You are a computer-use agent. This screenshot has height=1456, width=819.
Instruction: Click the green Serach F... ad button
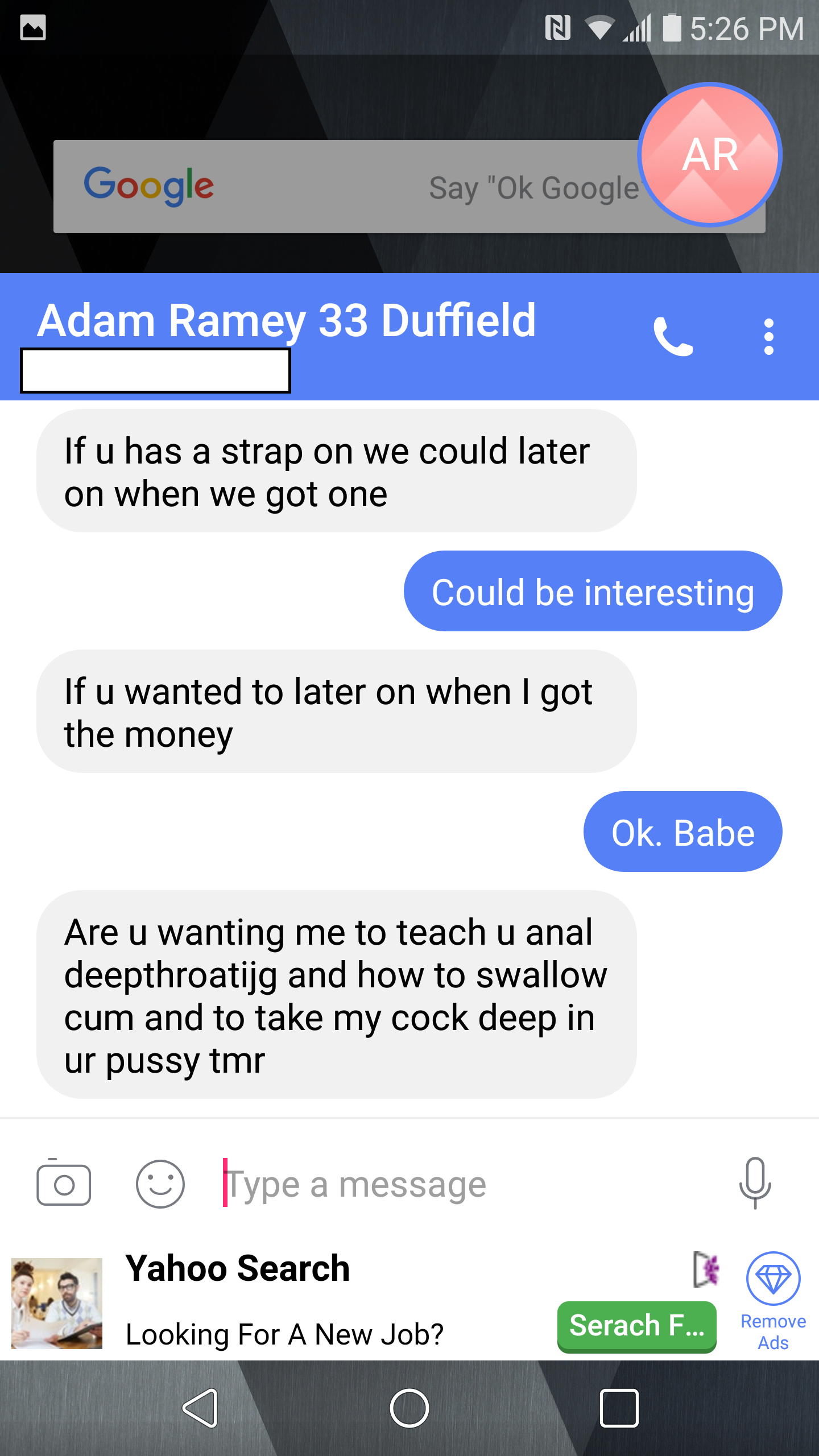click(636, 1326)
